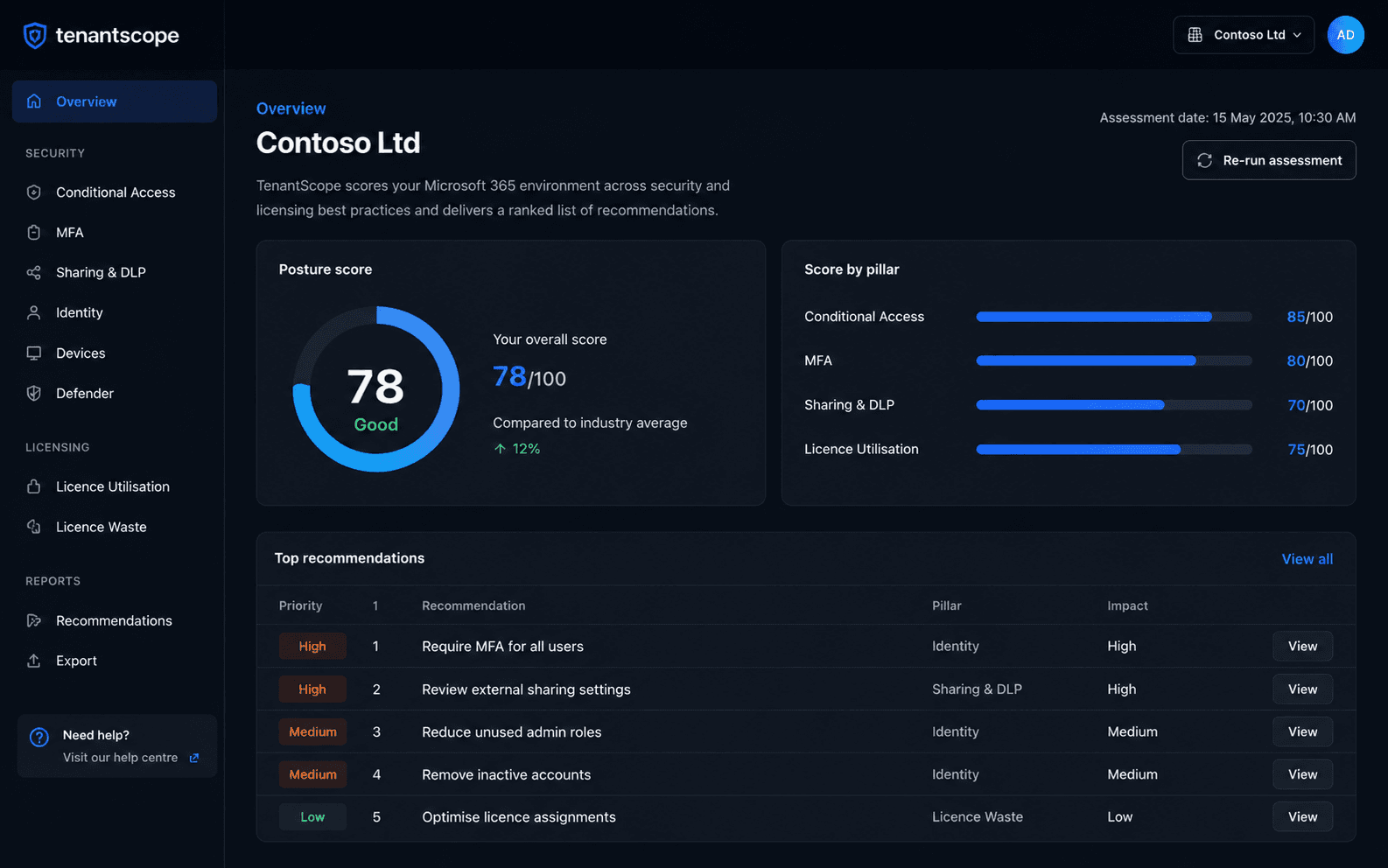Click Visit our help centre link
The height and width of the screenshot is (868, 1388).
(120, 758)
